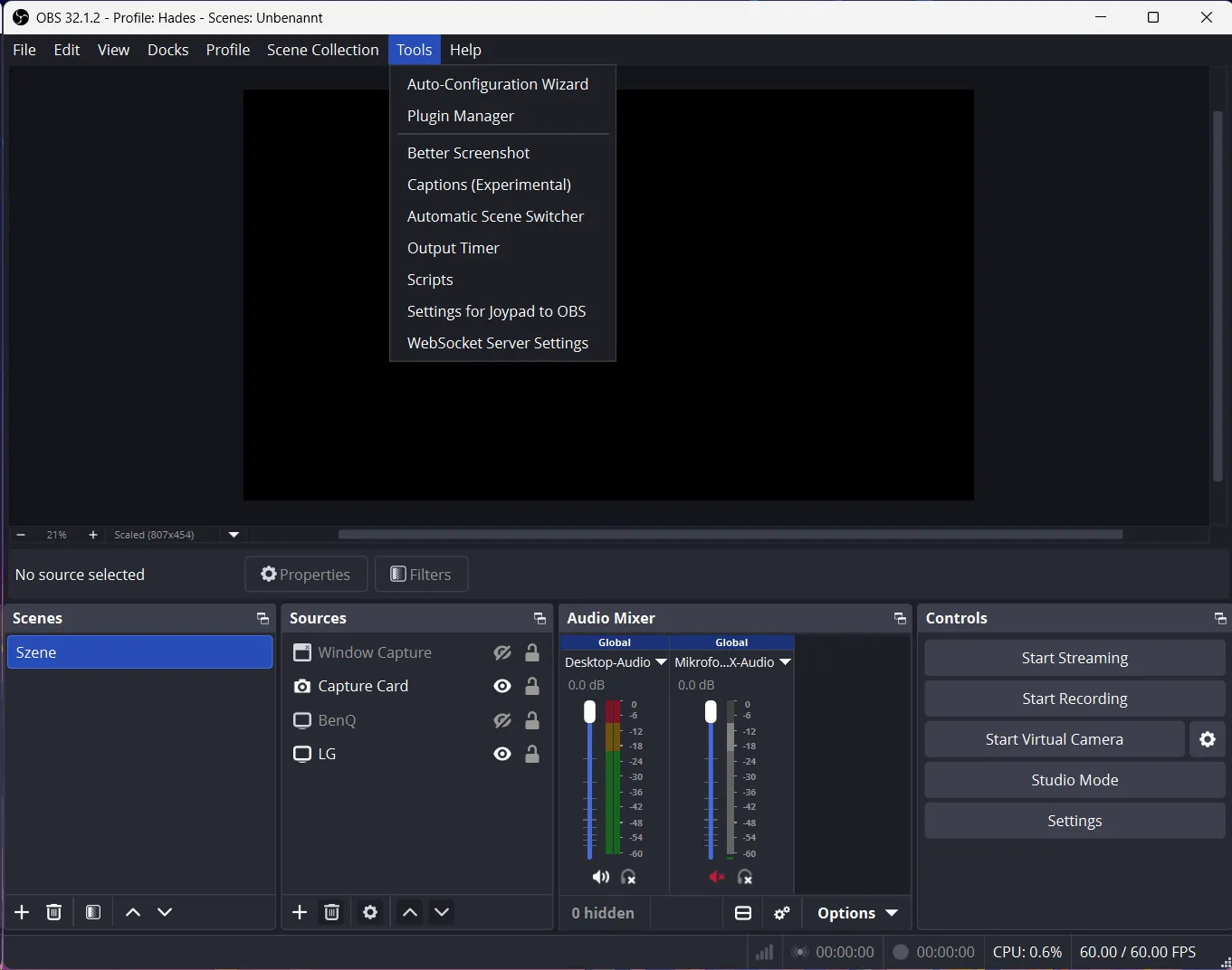This screenshot has height=970, width=1232.
Task: Hide the Capture Card source
Action: pyautogui.click(x=502, y=686)
